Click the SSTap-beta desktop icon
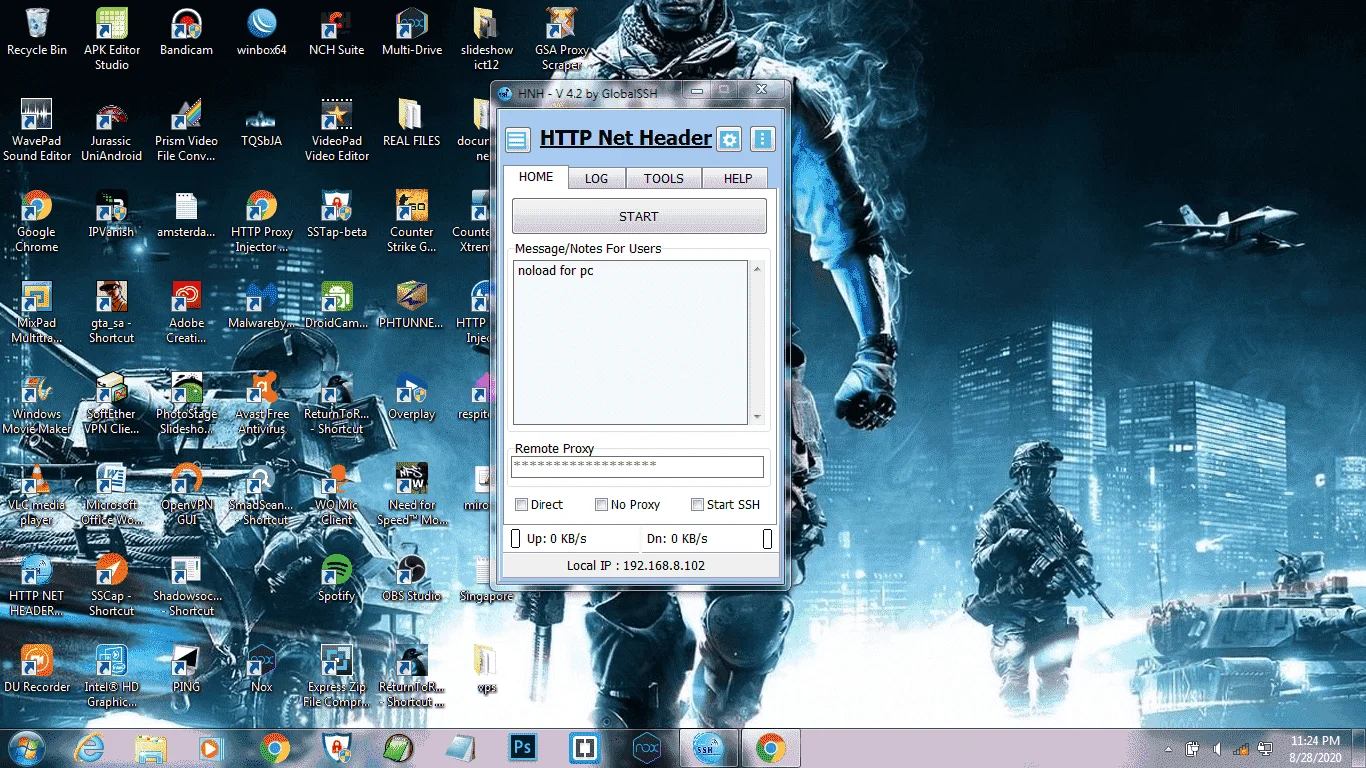 pyautogui.click(x=337, y=213)
